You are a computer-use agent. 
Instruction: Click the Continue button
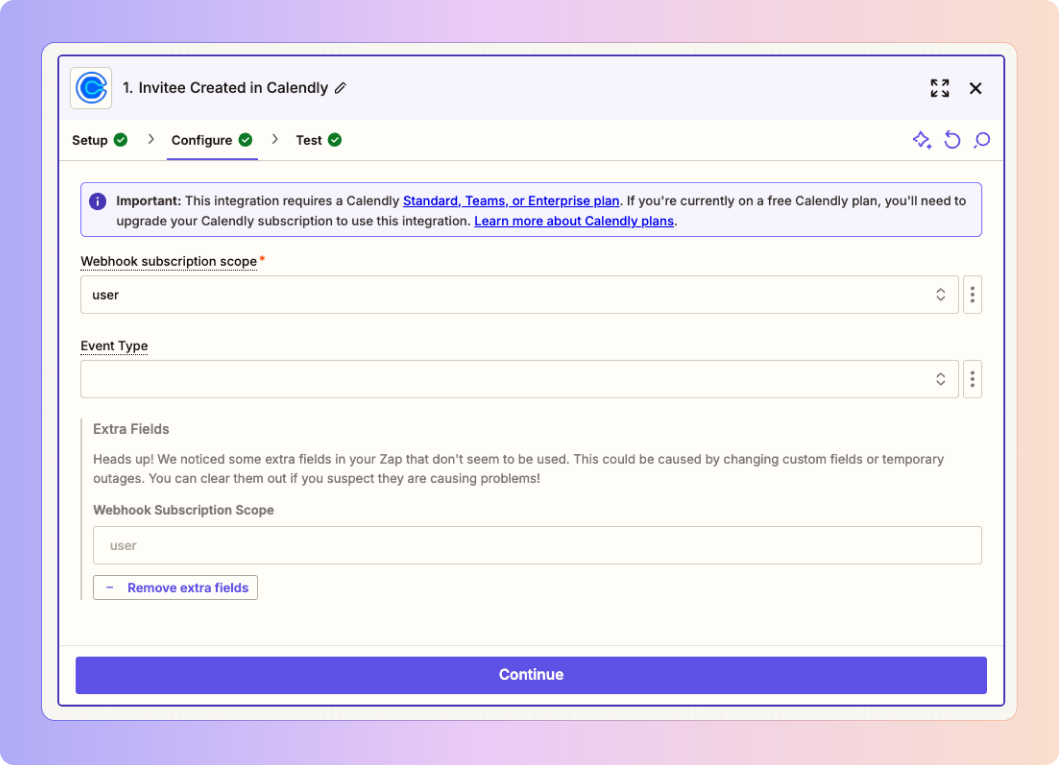[531, 675]
